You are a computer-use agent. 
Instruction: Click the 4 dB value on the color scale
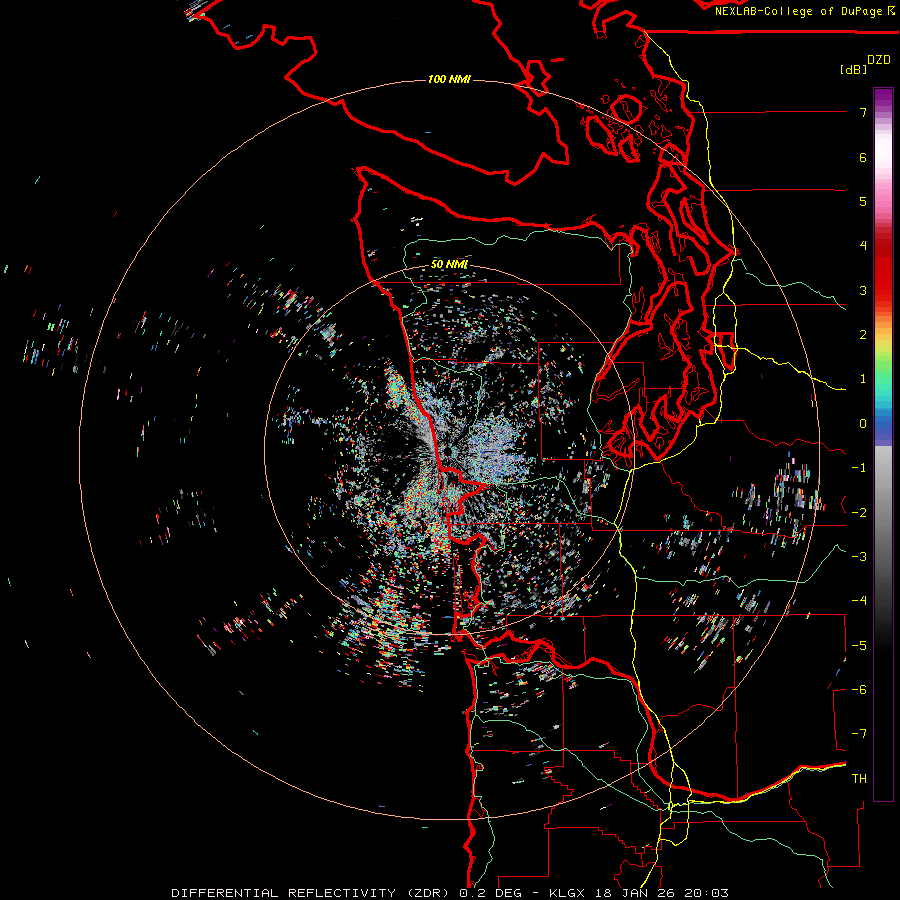[x=863, y=246]
